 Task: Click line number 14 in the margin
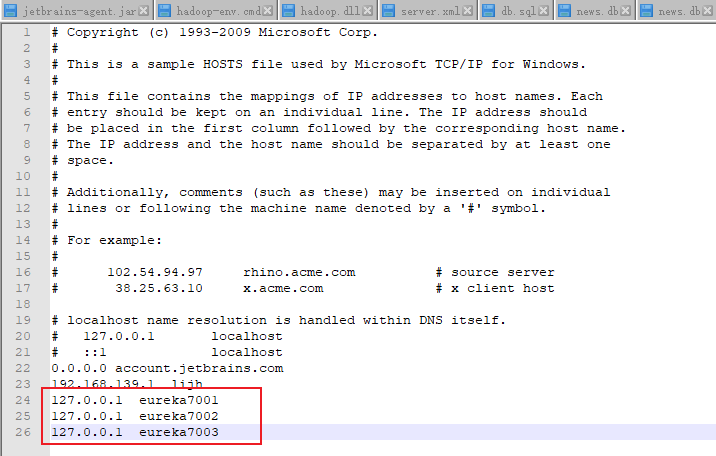[x=23, y=240]
